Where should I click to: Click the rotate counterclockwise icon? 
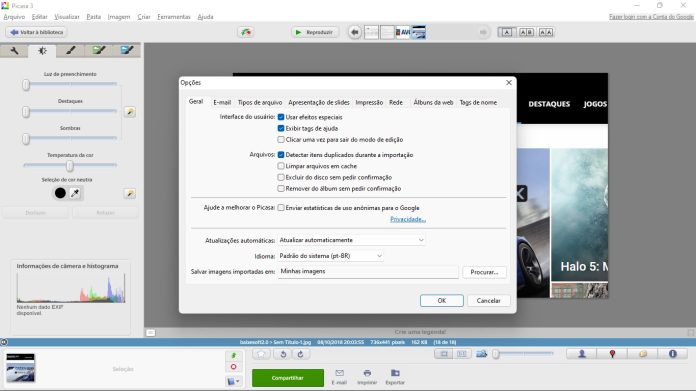click(283, 354)
